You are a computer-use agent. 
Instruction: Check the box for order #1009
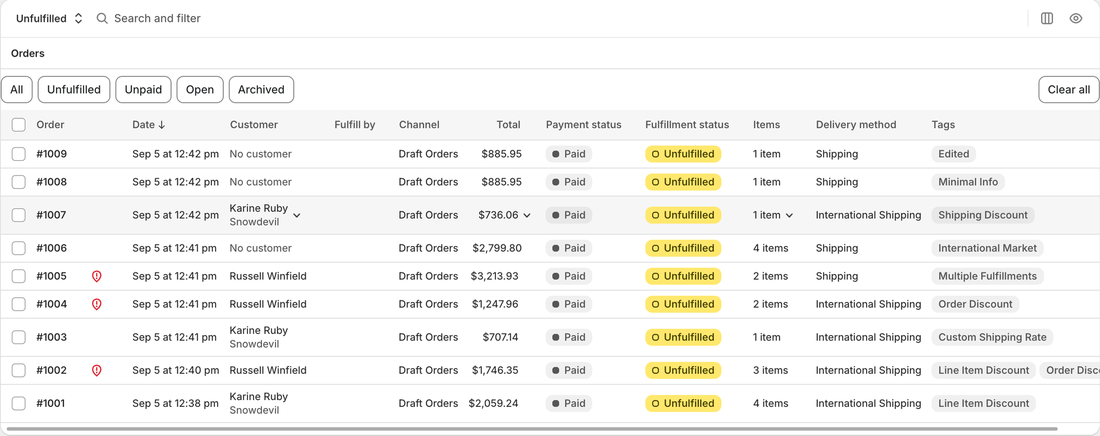19,154
